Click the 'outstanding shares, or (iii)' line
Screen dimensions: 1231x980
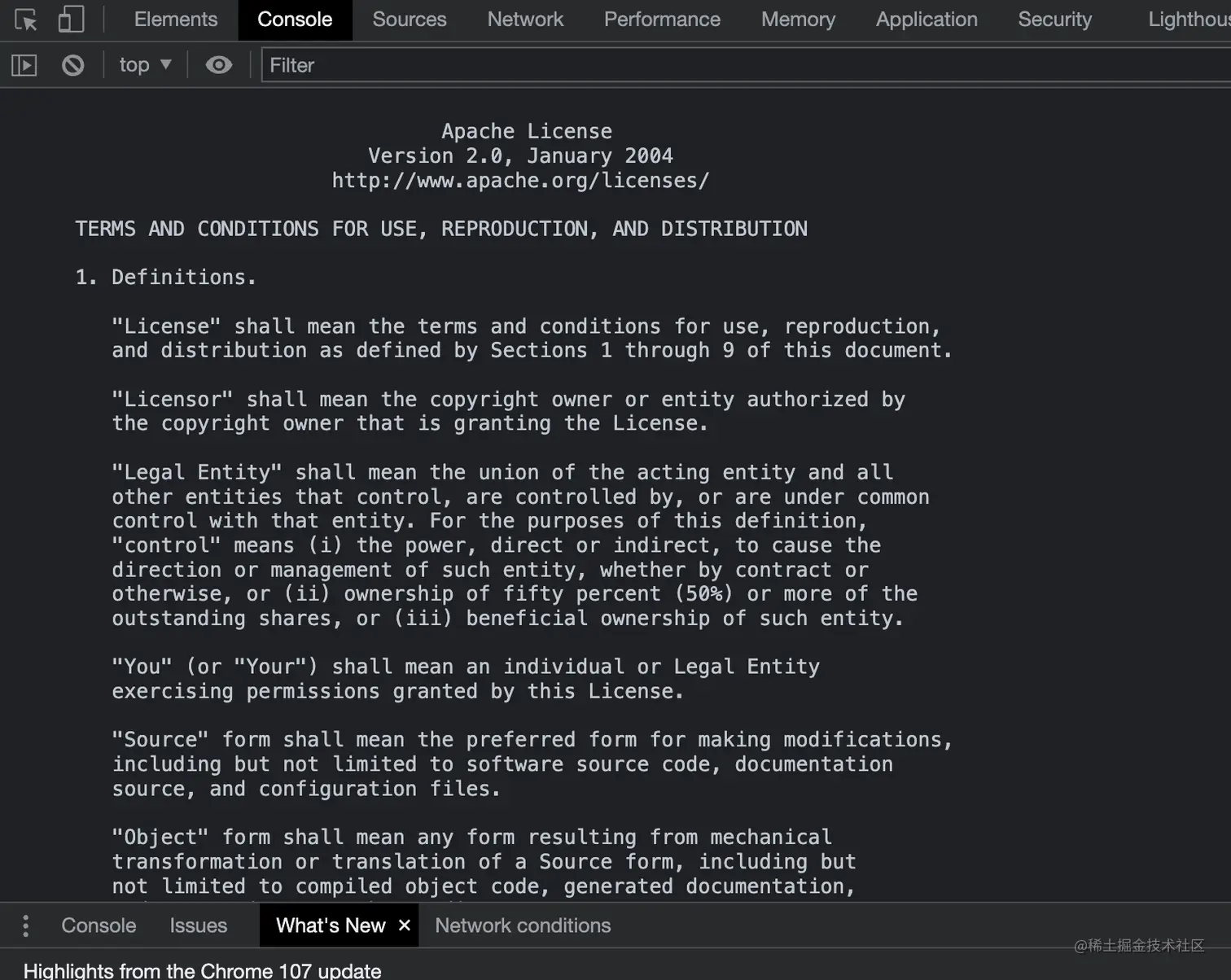(x=508, y=619)
